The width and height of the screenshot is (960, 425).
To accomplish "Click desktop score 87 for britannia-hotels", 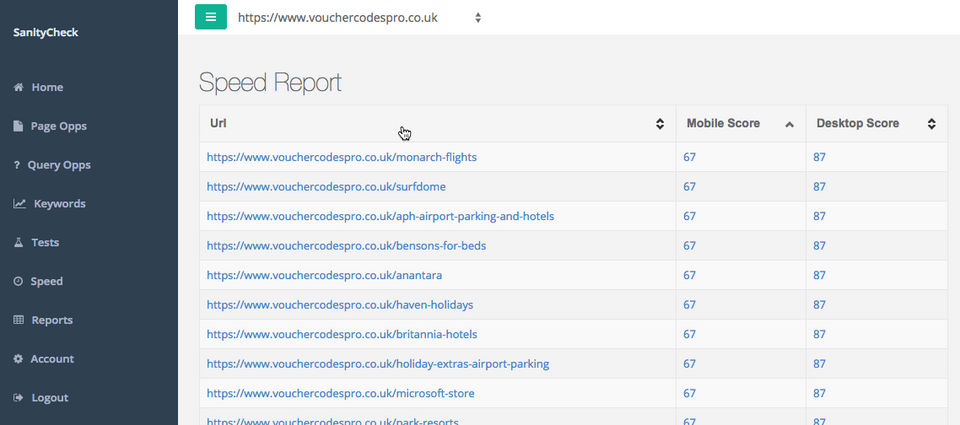I will click(819, 334).
